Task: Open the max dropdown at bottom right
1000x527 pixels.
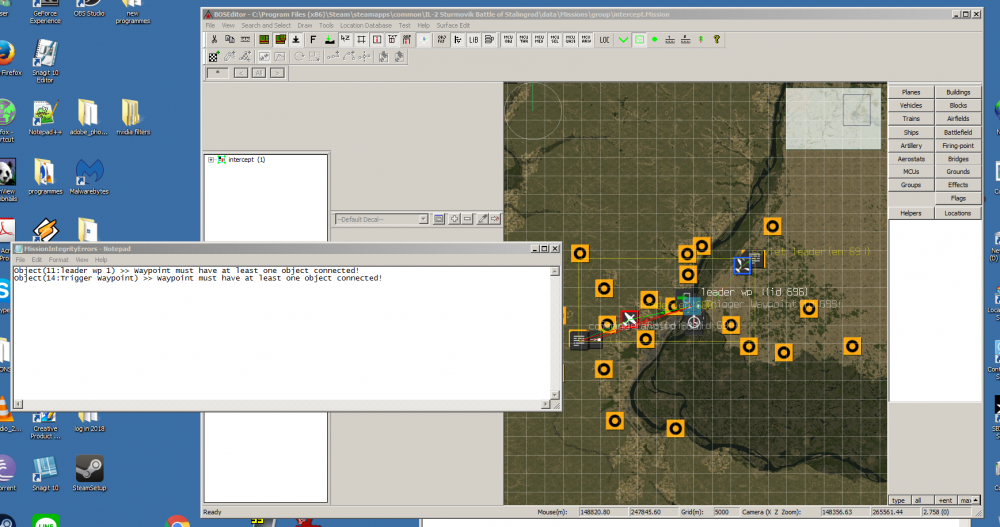Action: pyautogui.click(x=967, y=499)
